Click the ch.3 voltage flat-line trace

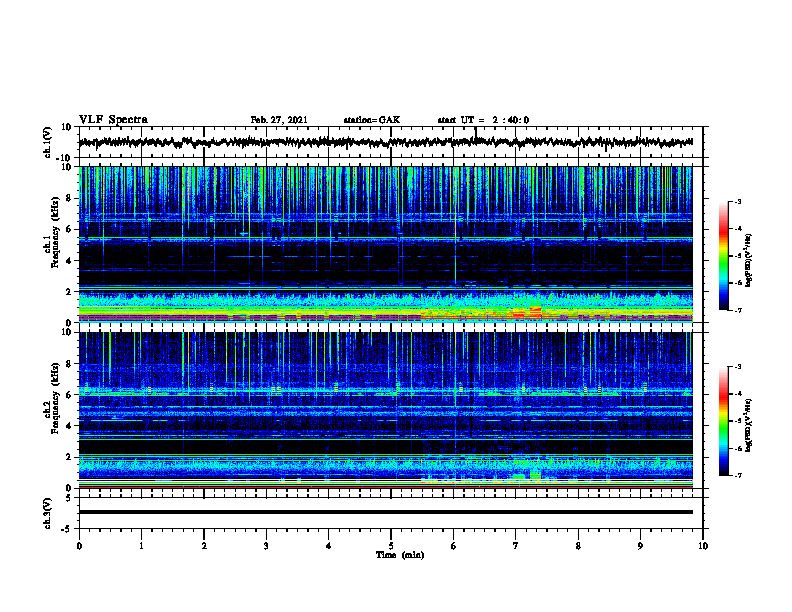(x=385, y=512)
